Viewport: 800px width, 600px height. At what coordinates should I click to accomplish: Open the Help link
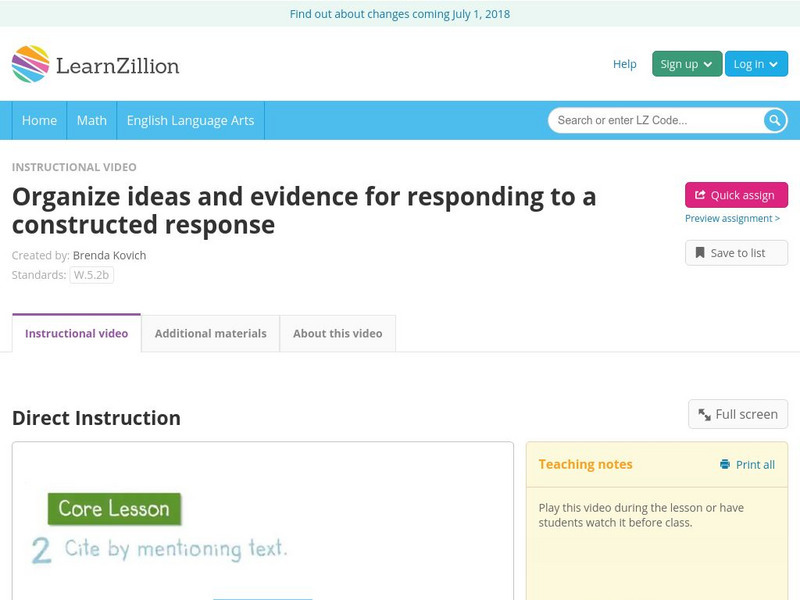pos(624,64)
